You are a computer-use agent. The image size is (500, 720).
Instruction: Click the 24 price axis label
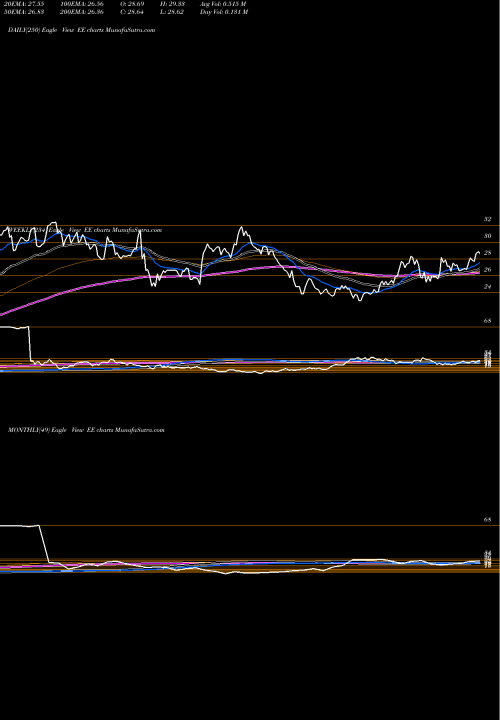coord(488,287)
